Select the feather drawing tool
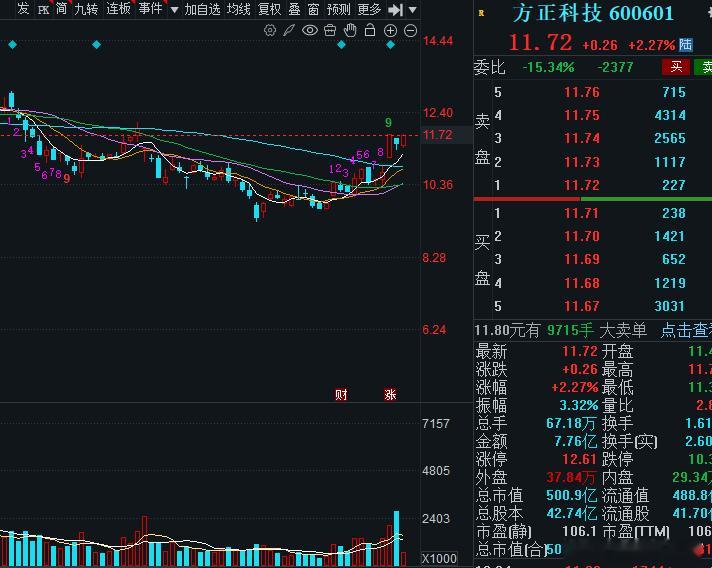This screenshot has width=712, height=568. tap(289, 30)
